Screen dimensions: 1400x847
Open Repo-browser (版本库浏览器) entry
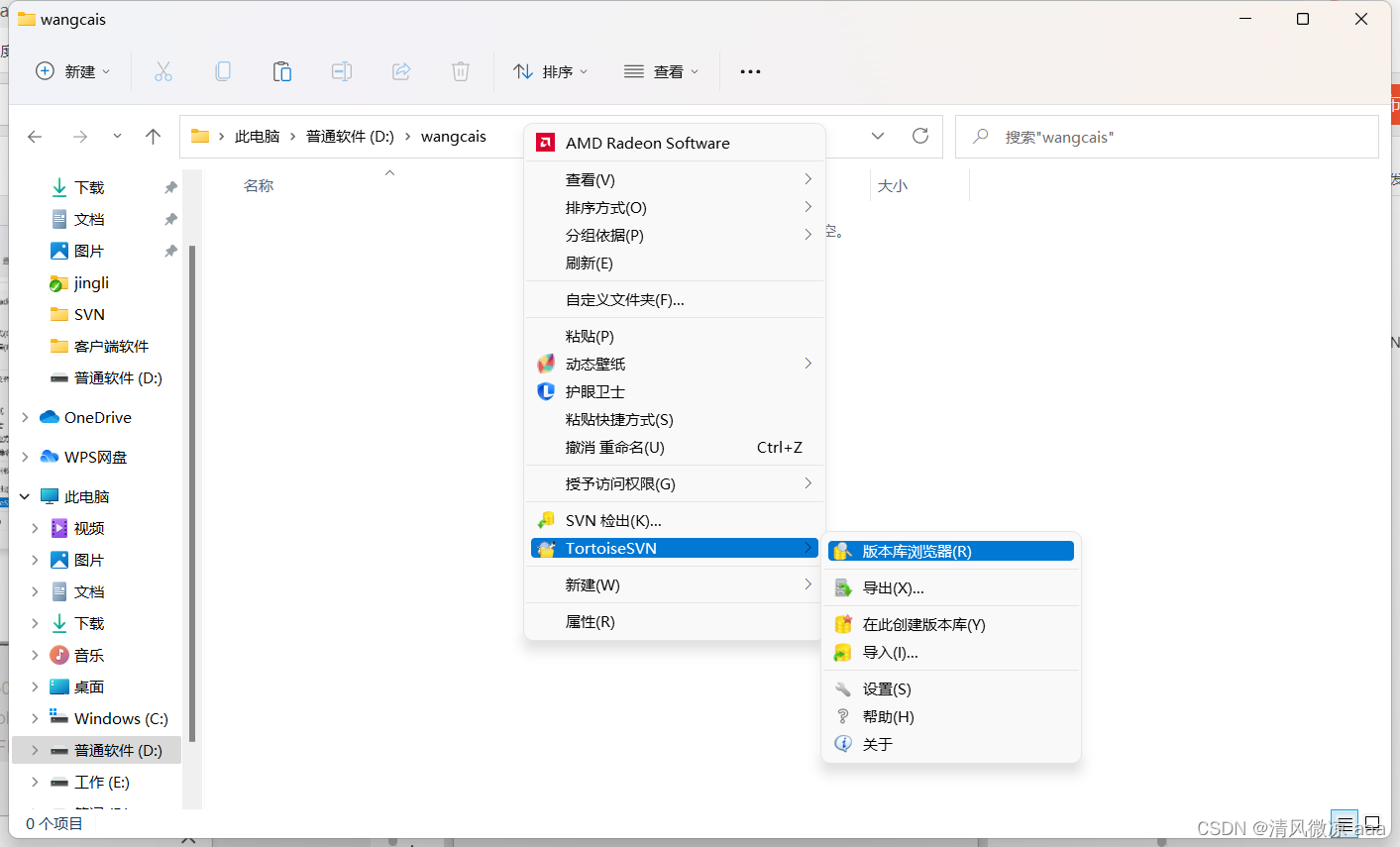pyautogui.click(x=951, y=551)
